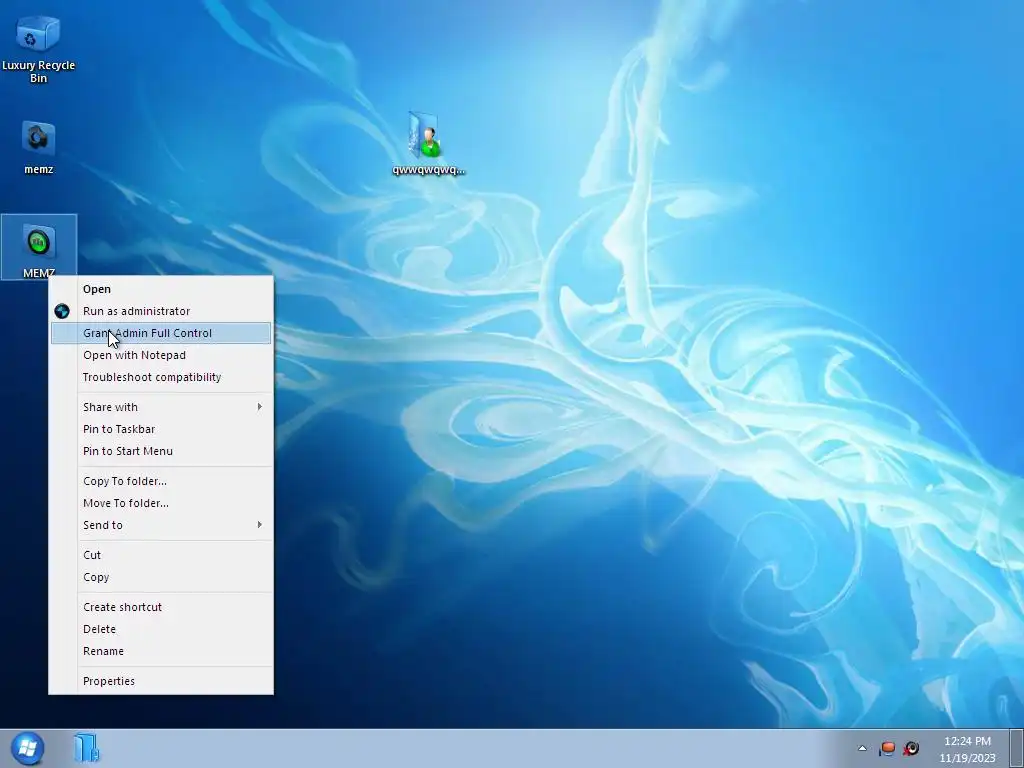
Task: Choose Cut from the context menu
Action: pyautogui.click(x=161, y=555)
